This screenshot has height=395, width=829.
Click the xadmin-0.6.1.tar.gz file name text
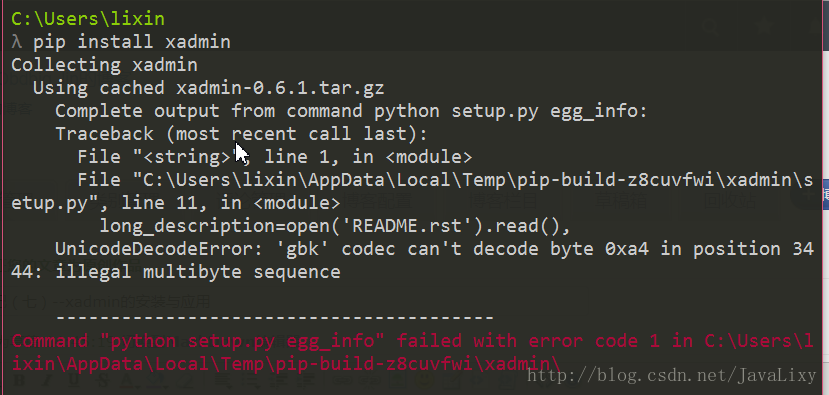[x=280, y=88]
